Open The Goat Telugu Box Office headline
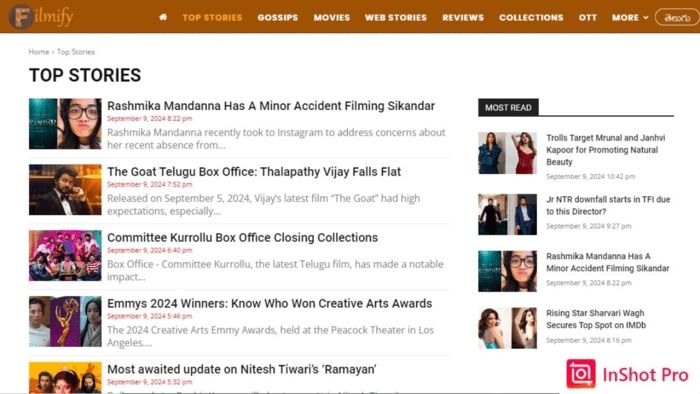Viewport: 700px width, 394px height. [254, 172]
